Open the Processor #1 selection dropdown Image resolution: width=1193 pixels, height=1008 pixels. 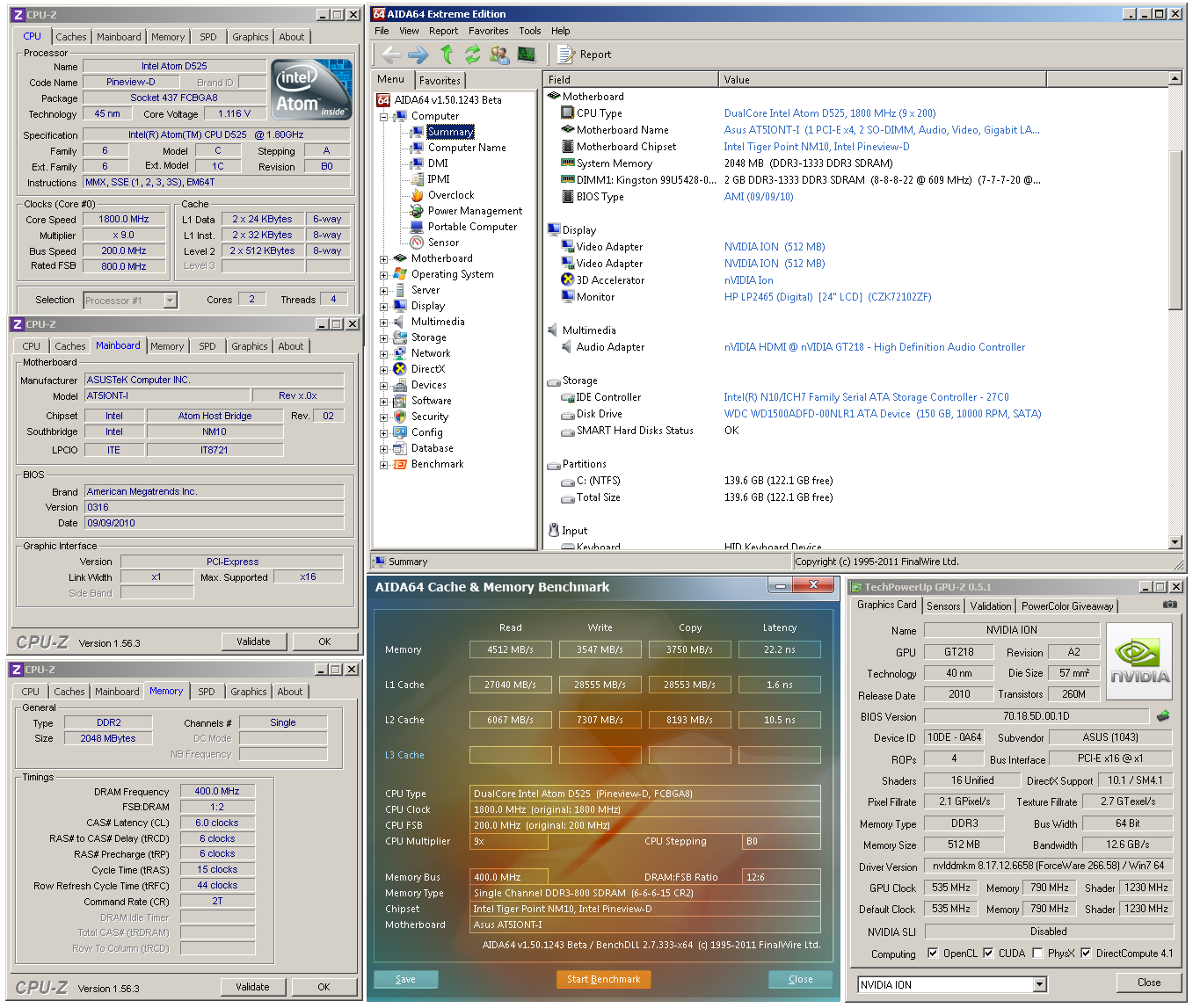pyautogui.click(x=170, y=301)
